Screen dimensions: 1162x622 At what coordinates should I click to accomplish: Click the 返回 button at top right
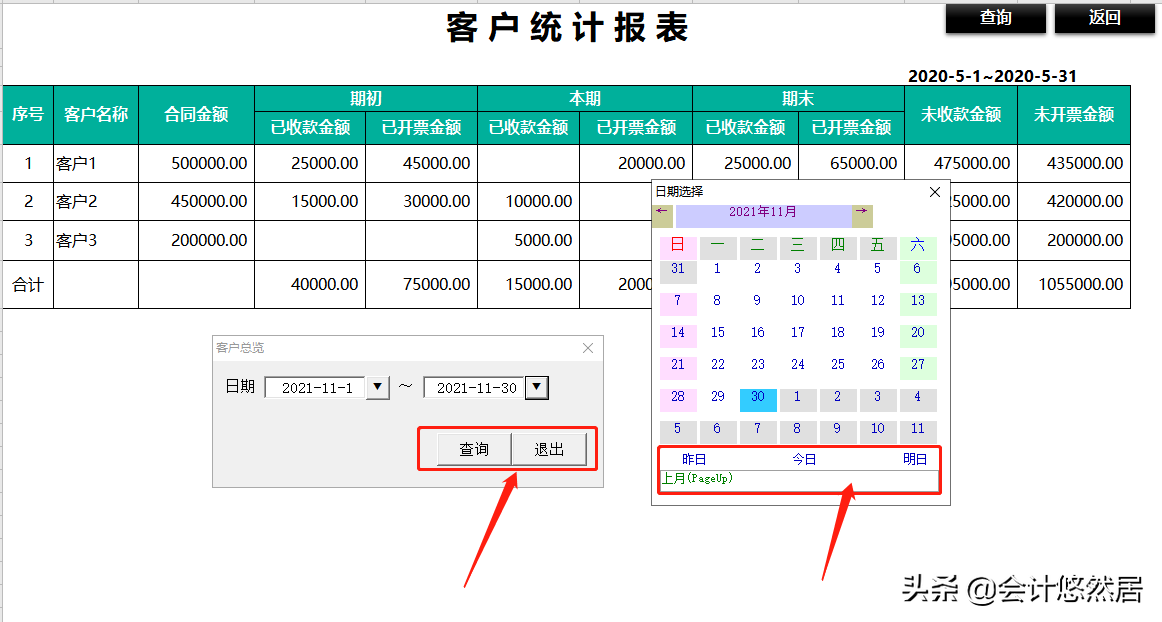click(1104, 17)
